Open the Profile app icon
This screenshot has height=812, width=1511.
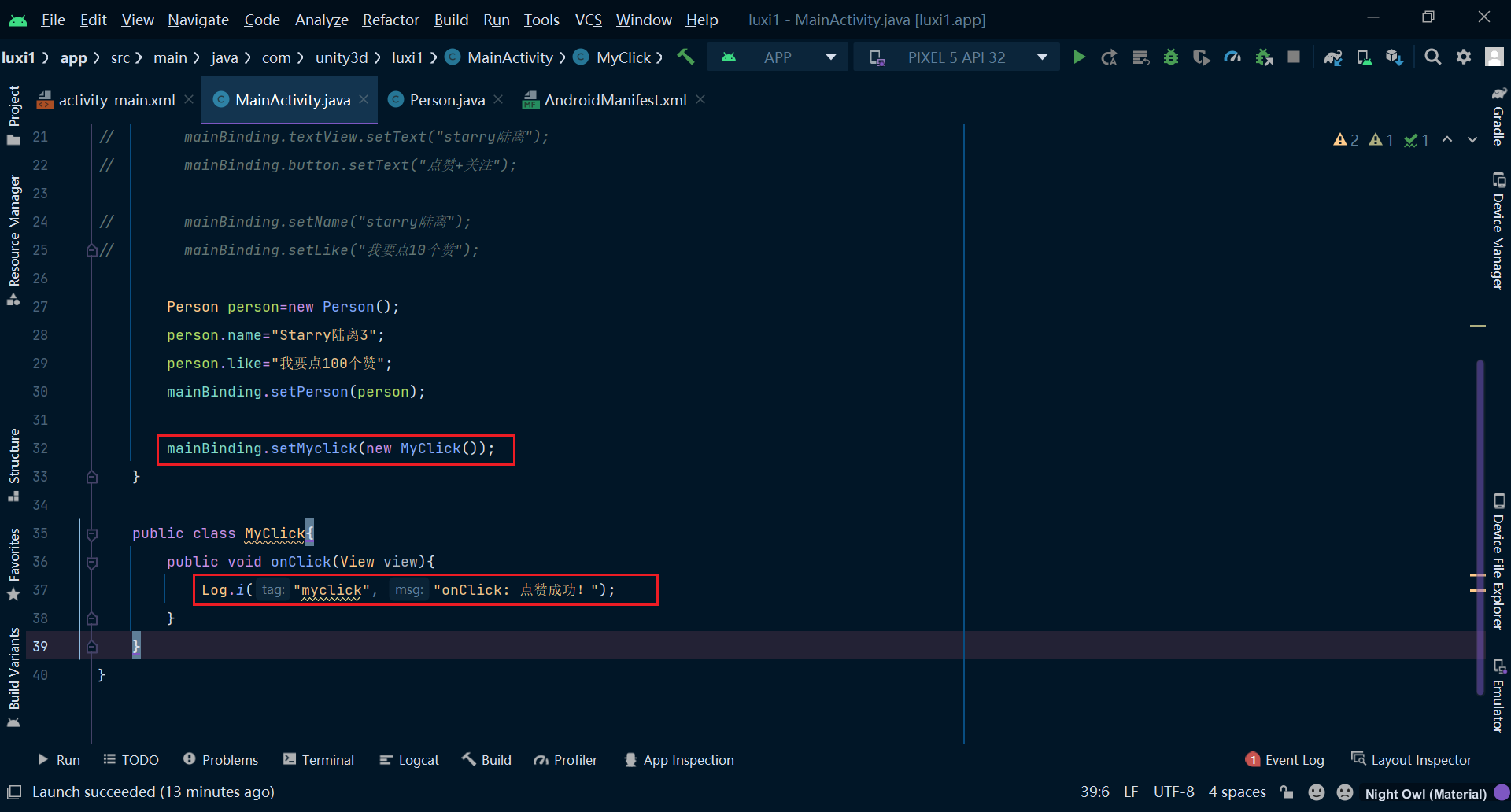point(1232,57)
